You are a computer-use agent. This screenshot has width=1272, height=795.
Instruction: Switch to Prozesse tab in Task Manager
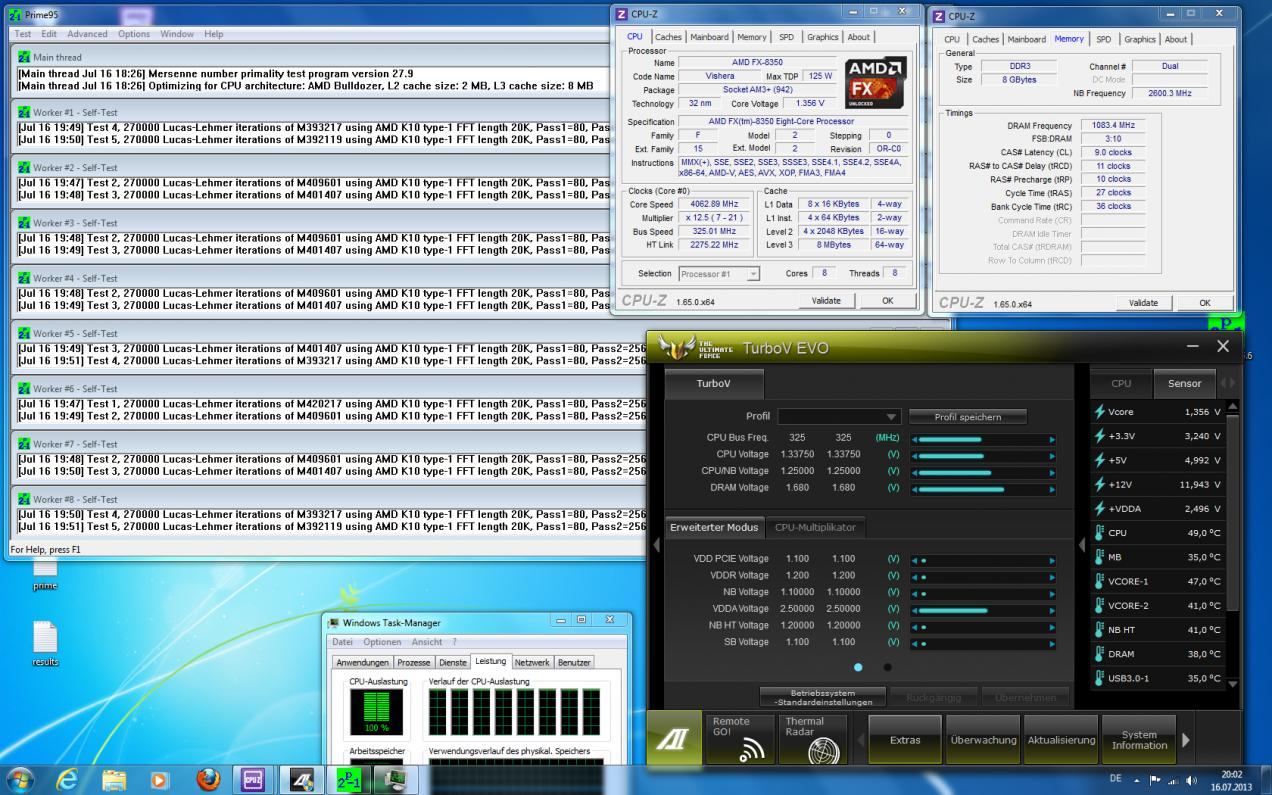click(x=414, y=662)
